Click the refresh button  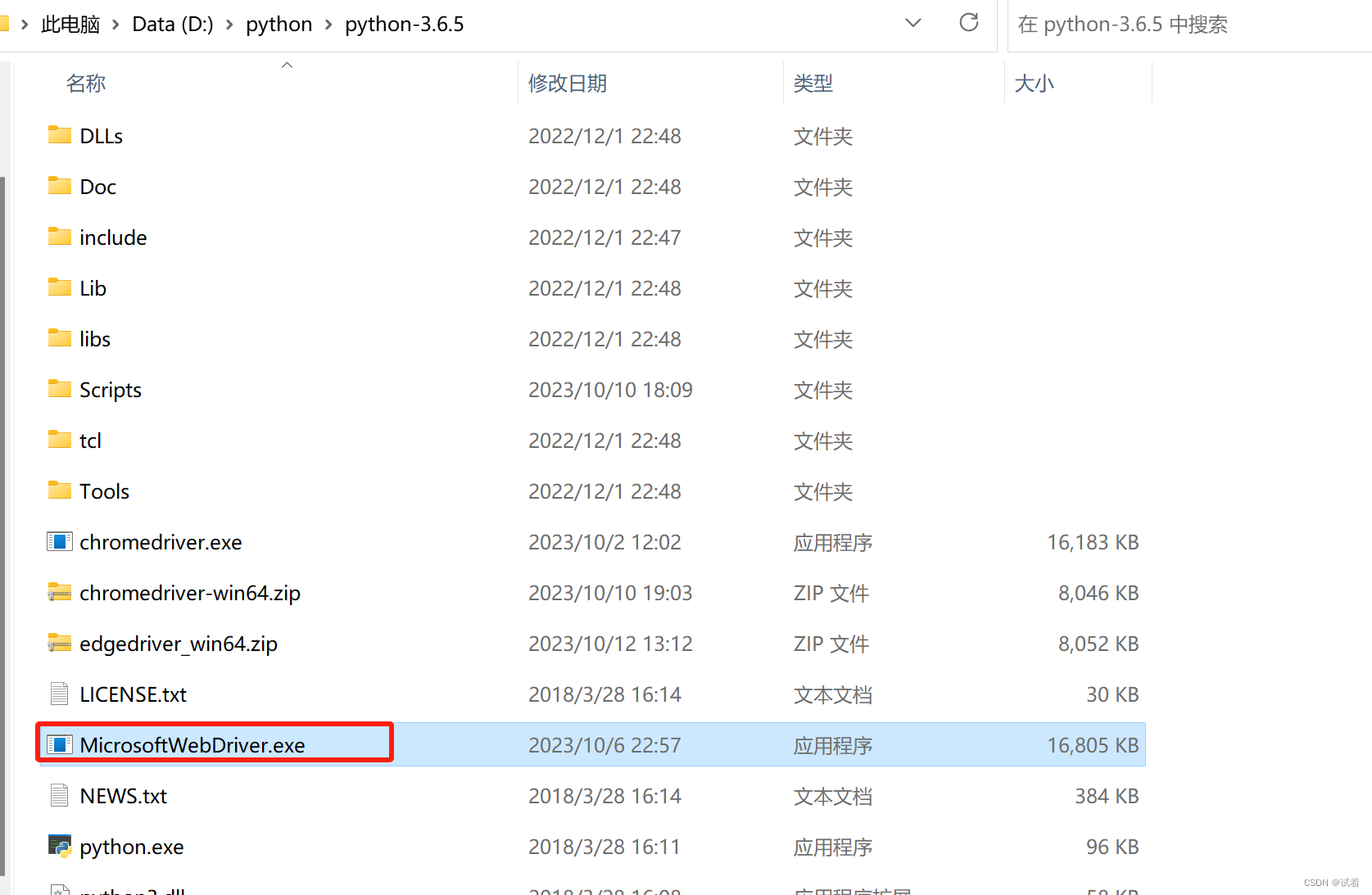pos(968,23)
